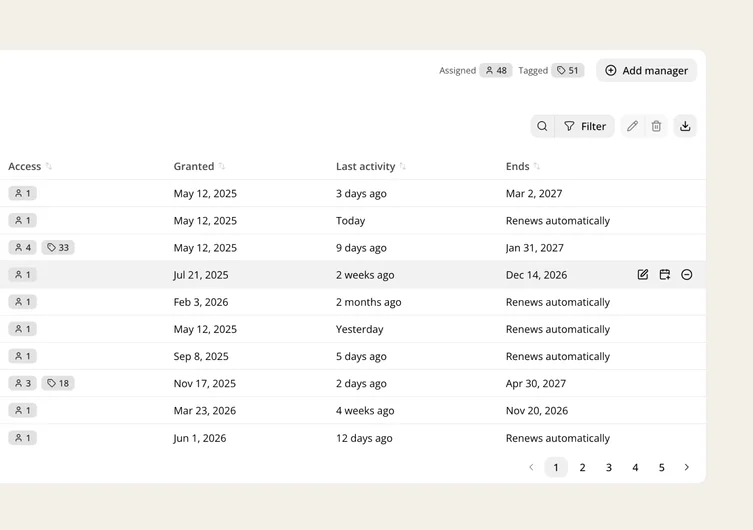This screenshot has width=753, height=530.
Task: Click user badge in the Today row
Action: click(x=23, y=220)
